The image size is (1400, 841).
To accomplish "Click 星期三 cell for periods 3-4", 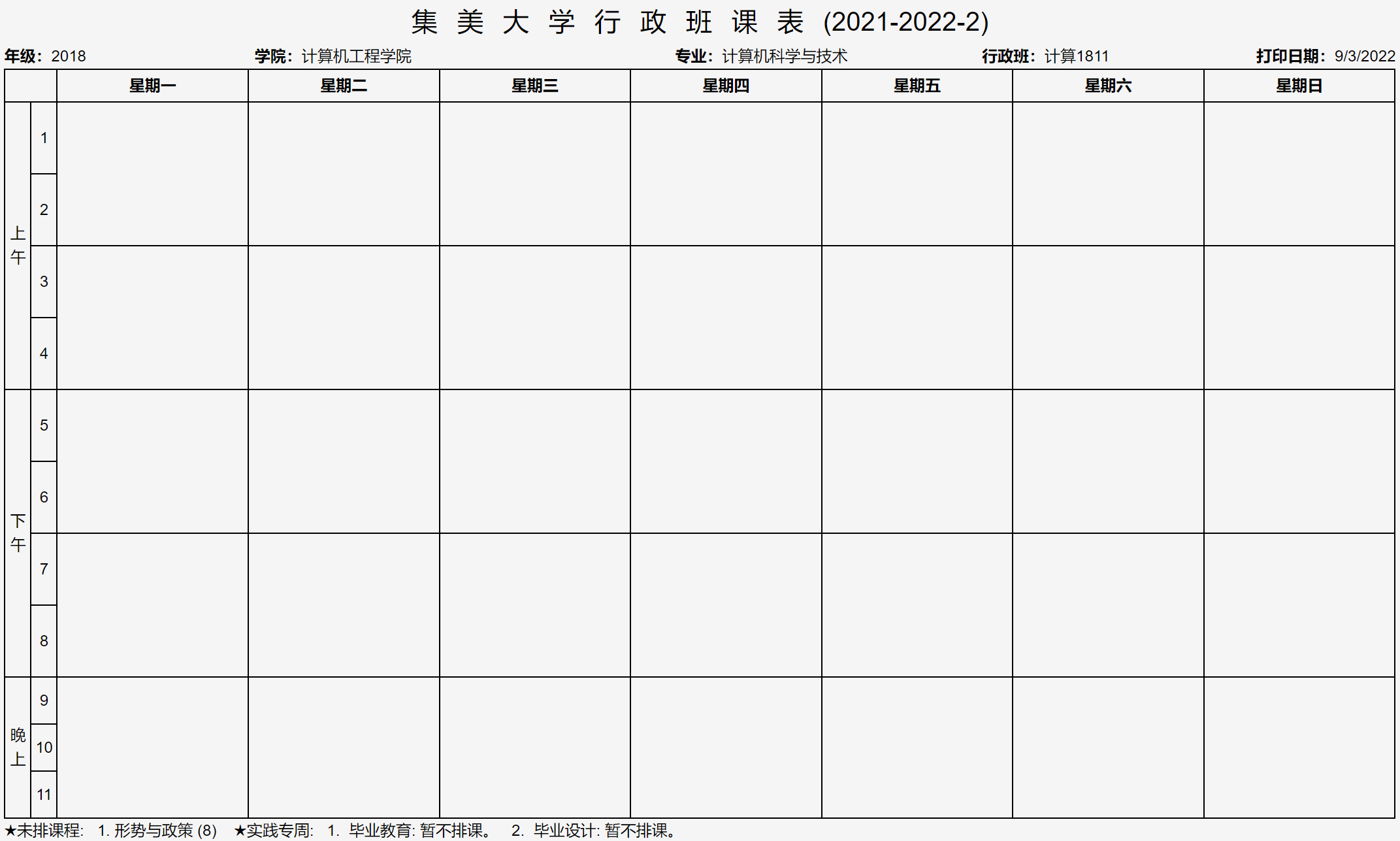I will pyautogui.click(x=535, y=318).
